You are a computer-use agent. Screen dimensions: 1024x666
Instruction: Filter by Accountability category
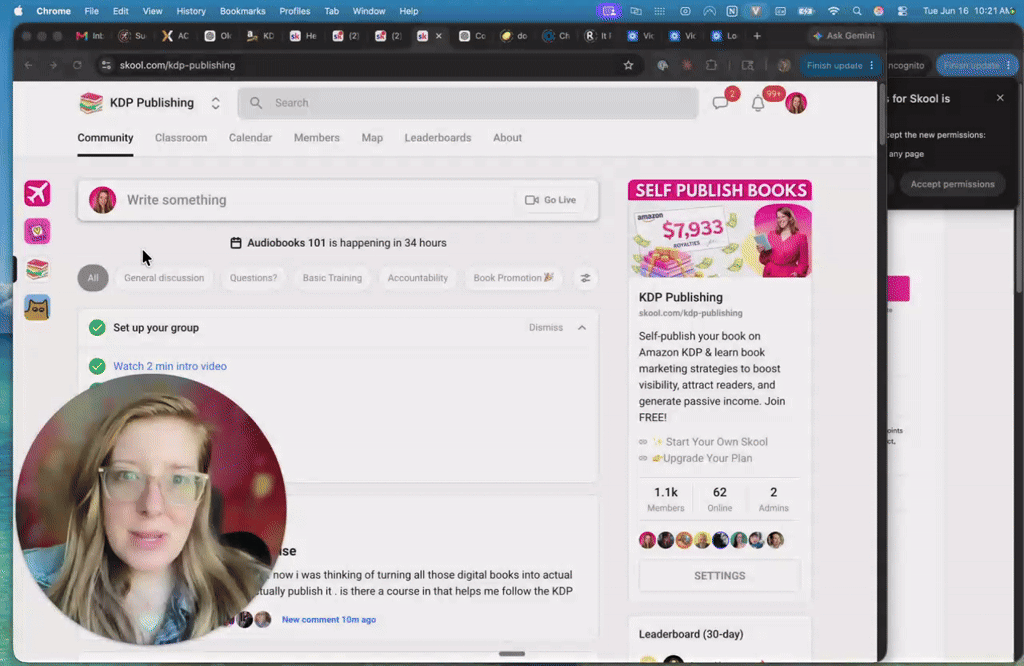click(x=418, y=278)
